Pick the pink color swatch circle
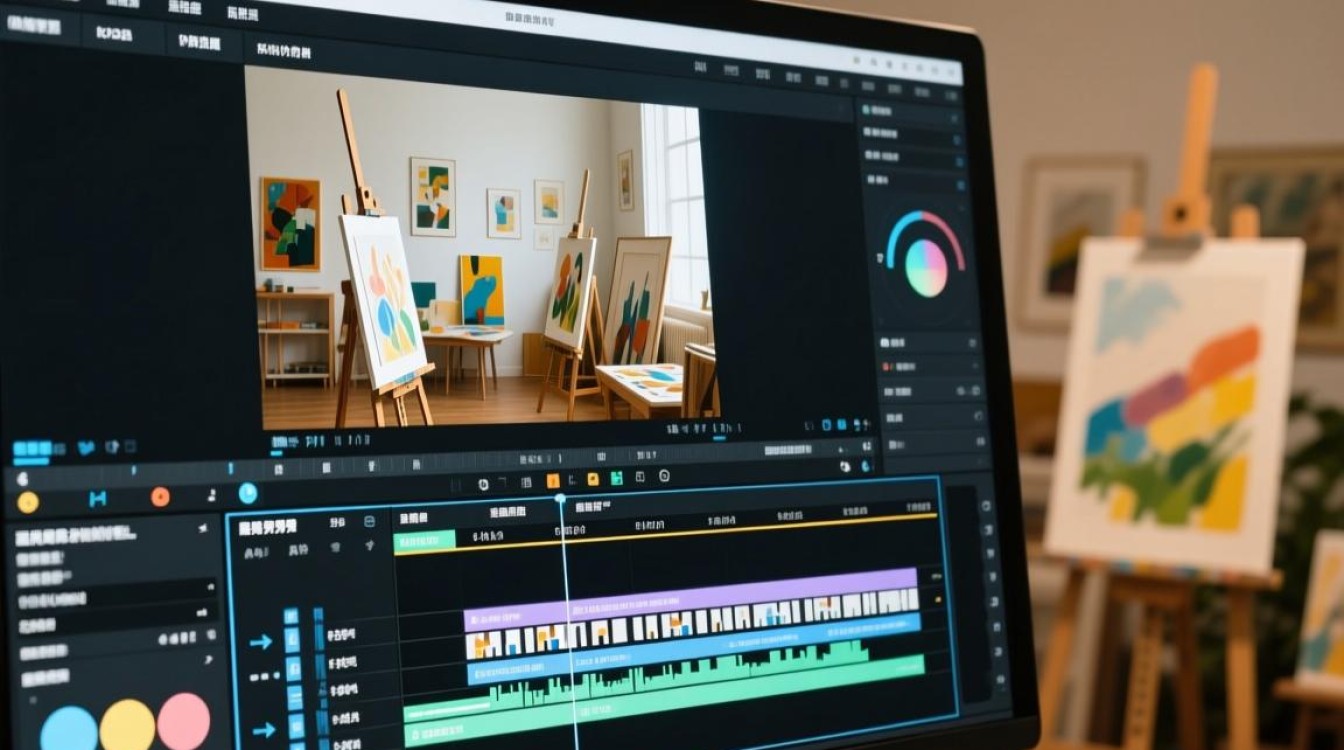 184,721
